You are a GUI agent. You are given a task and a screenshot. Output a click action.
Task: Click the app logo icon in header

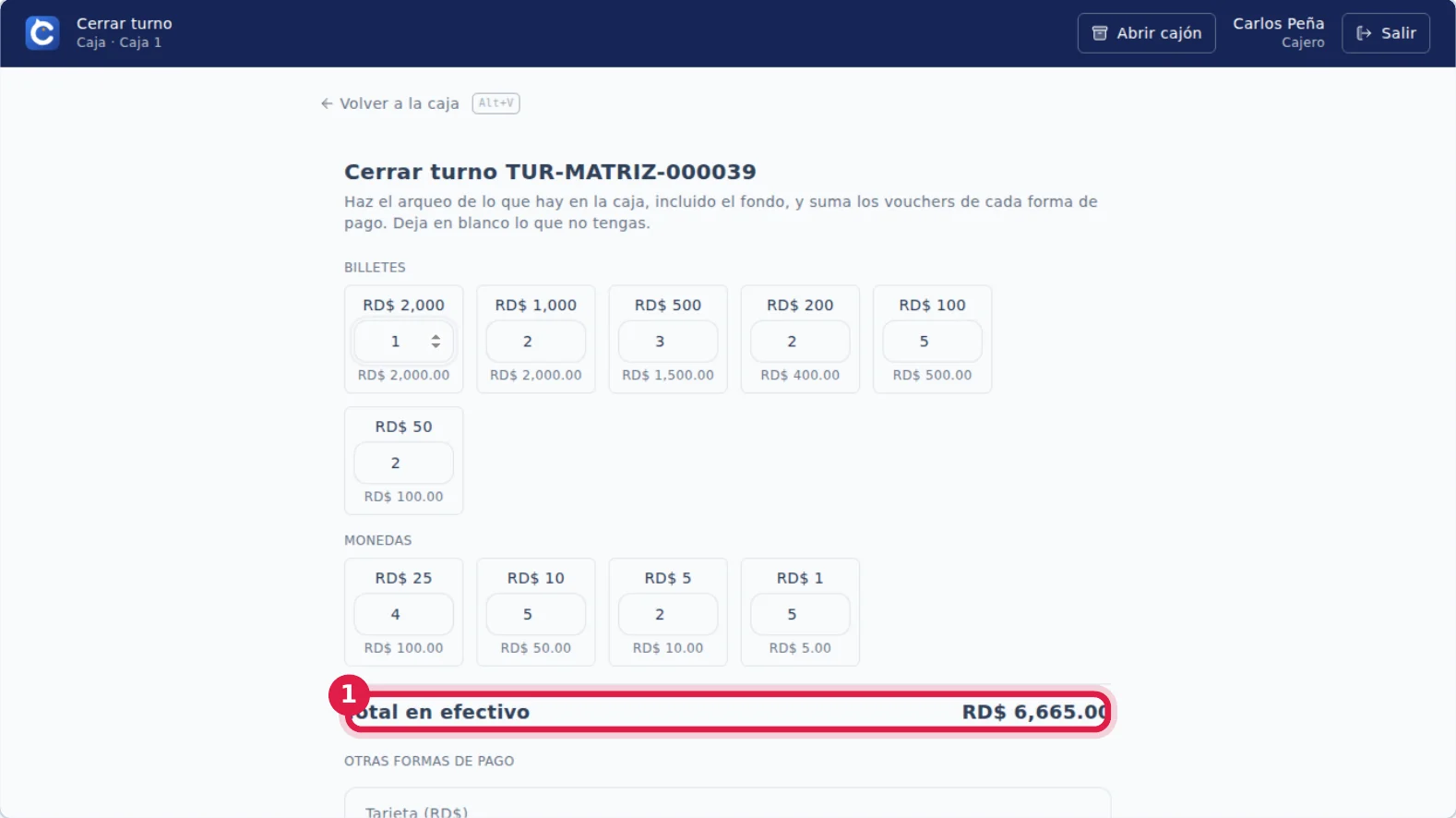[x=42, y=33]
